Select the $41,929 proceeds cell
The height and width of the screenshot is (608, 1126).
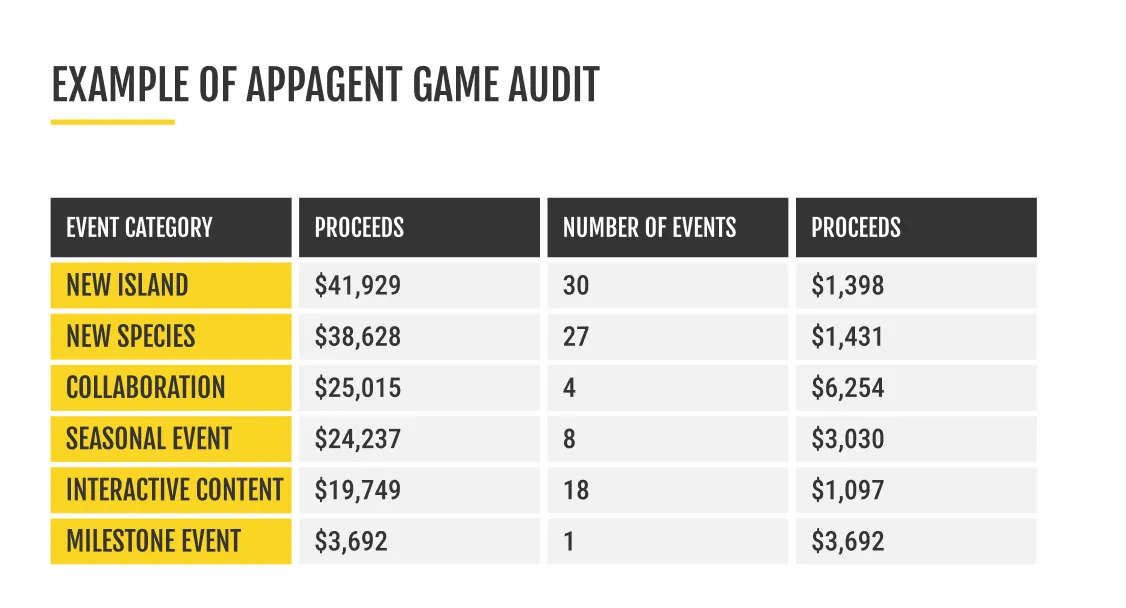419,286
